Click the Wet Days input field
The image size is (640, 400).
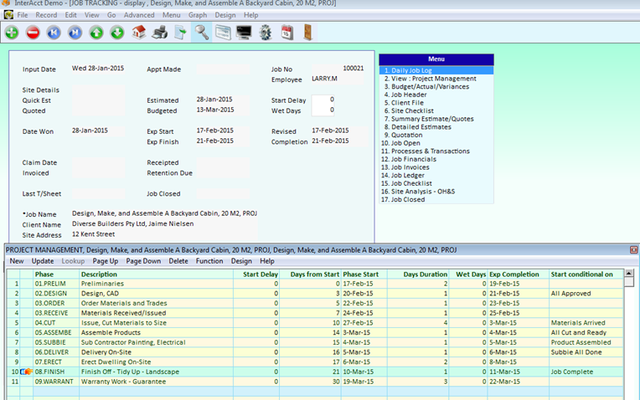(323, 110)
